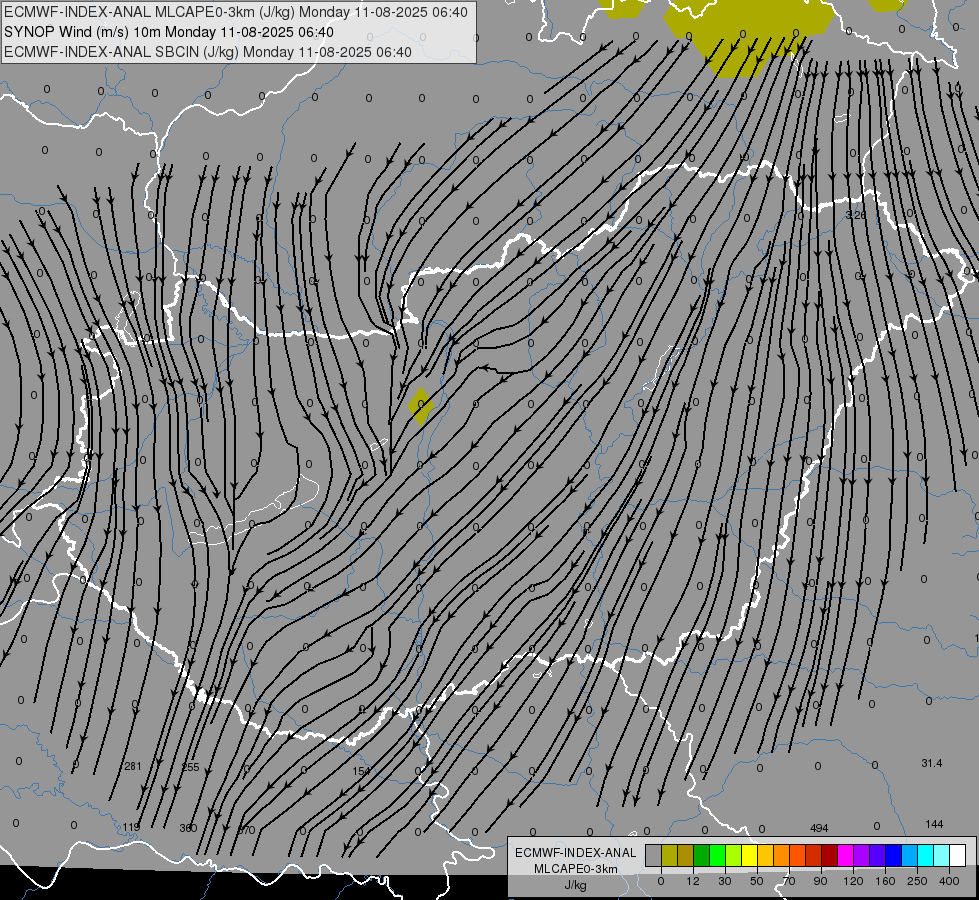
Task: Click the magenta legend swatch
Action: (x=845, y=855)
